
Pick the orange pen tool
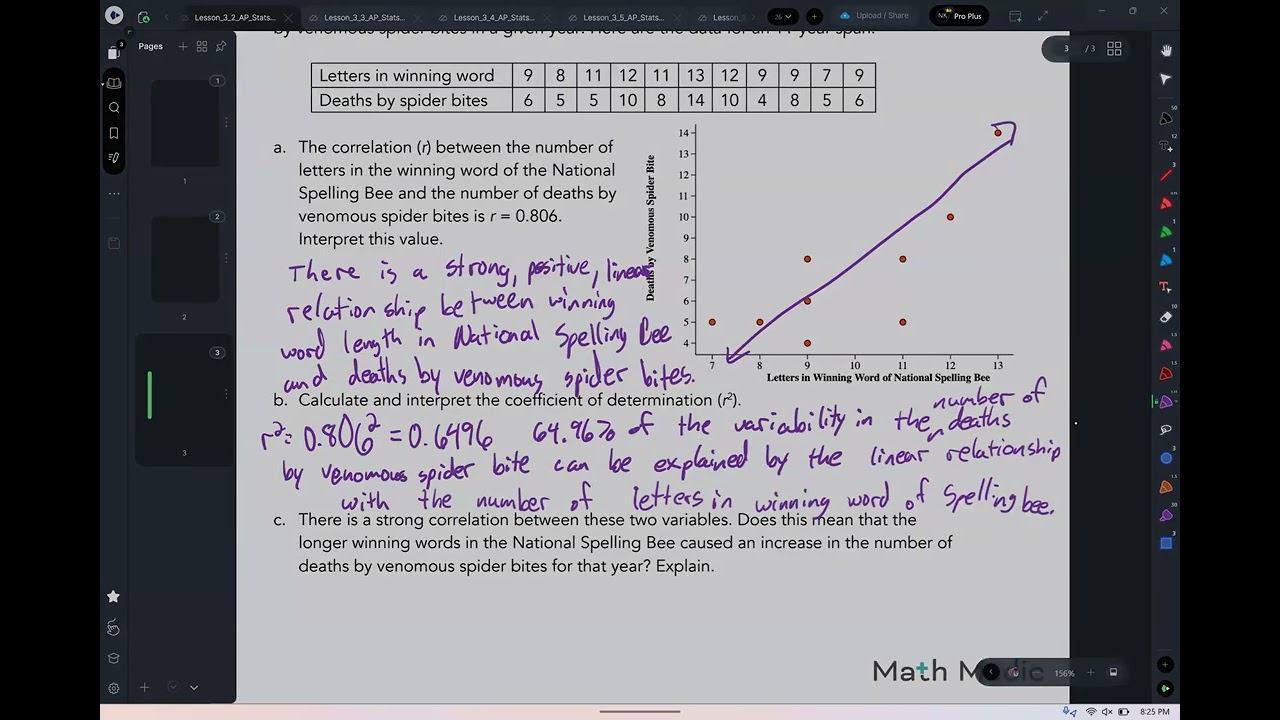1166,487
